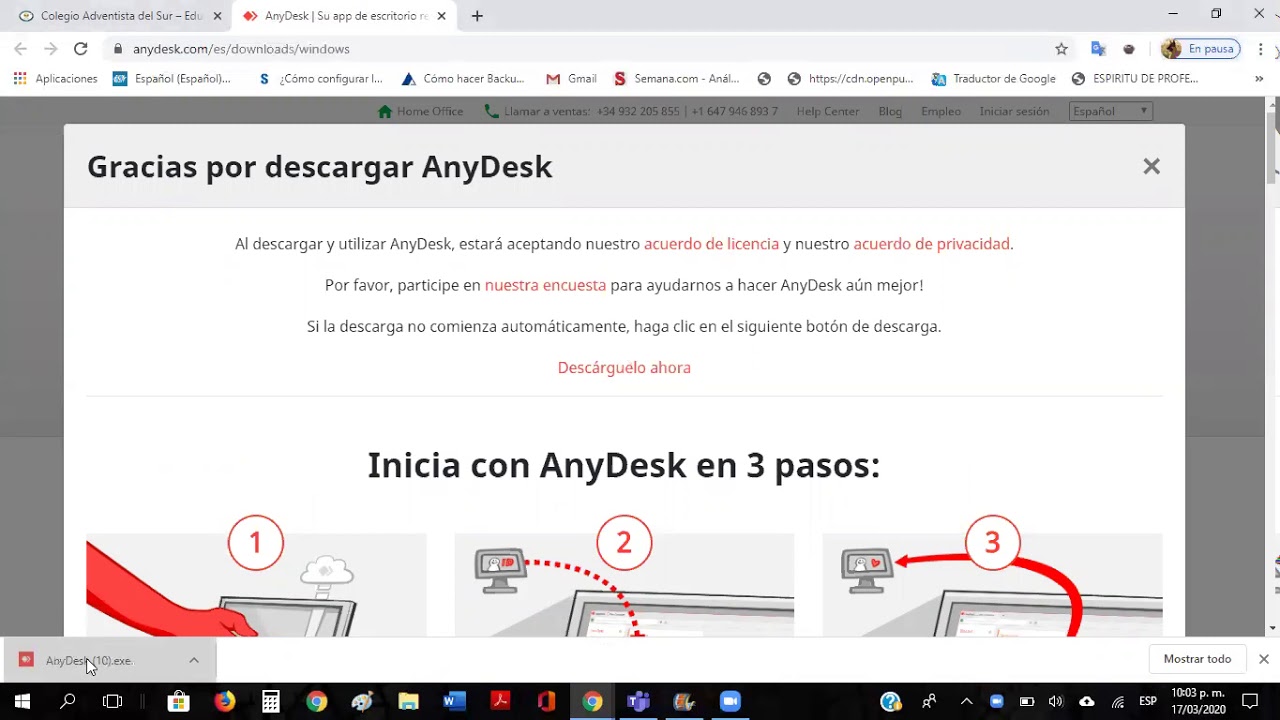Open Microsoft Teams from the taskbar

pos(638,701)
